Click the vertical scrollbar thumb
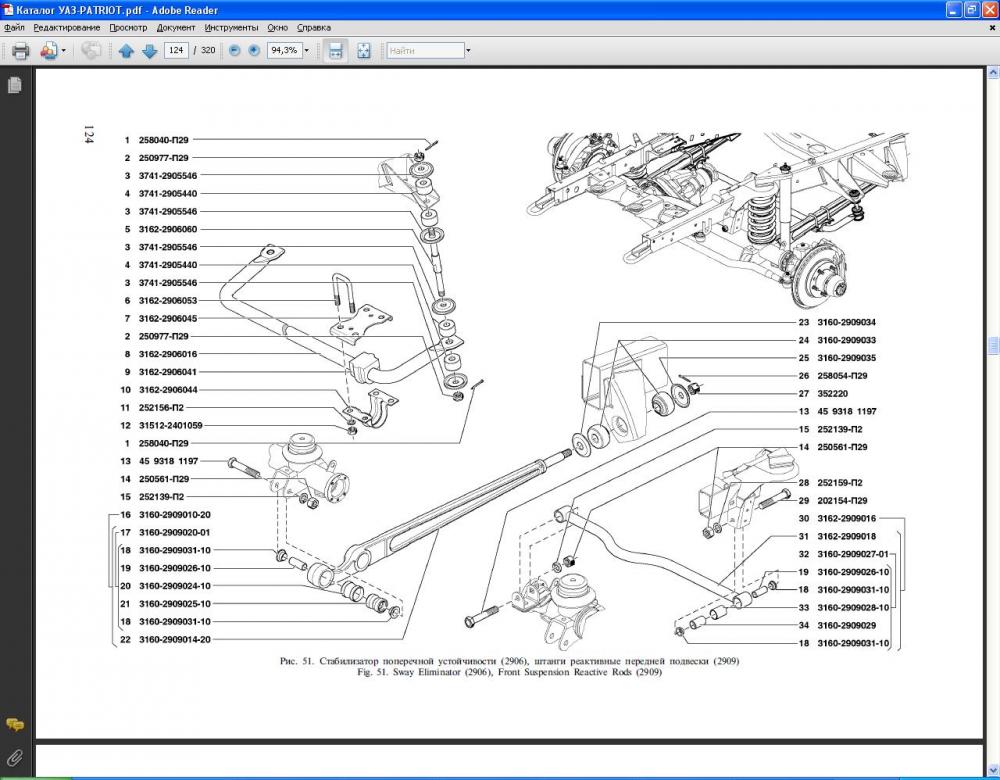The image size is (1000, 780). (x=993, y=345)
